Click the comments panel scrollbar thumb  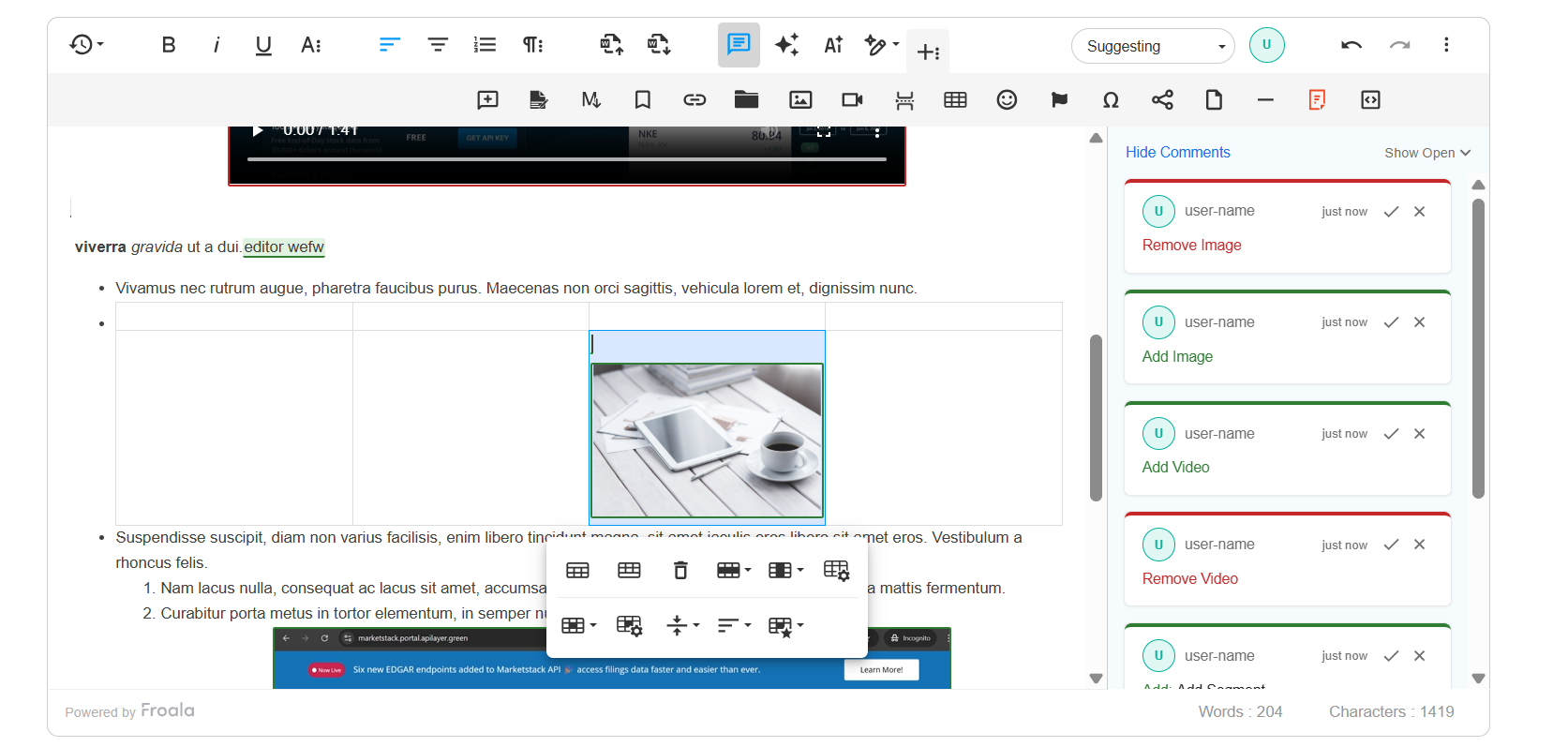click(x=1478, y=348)
